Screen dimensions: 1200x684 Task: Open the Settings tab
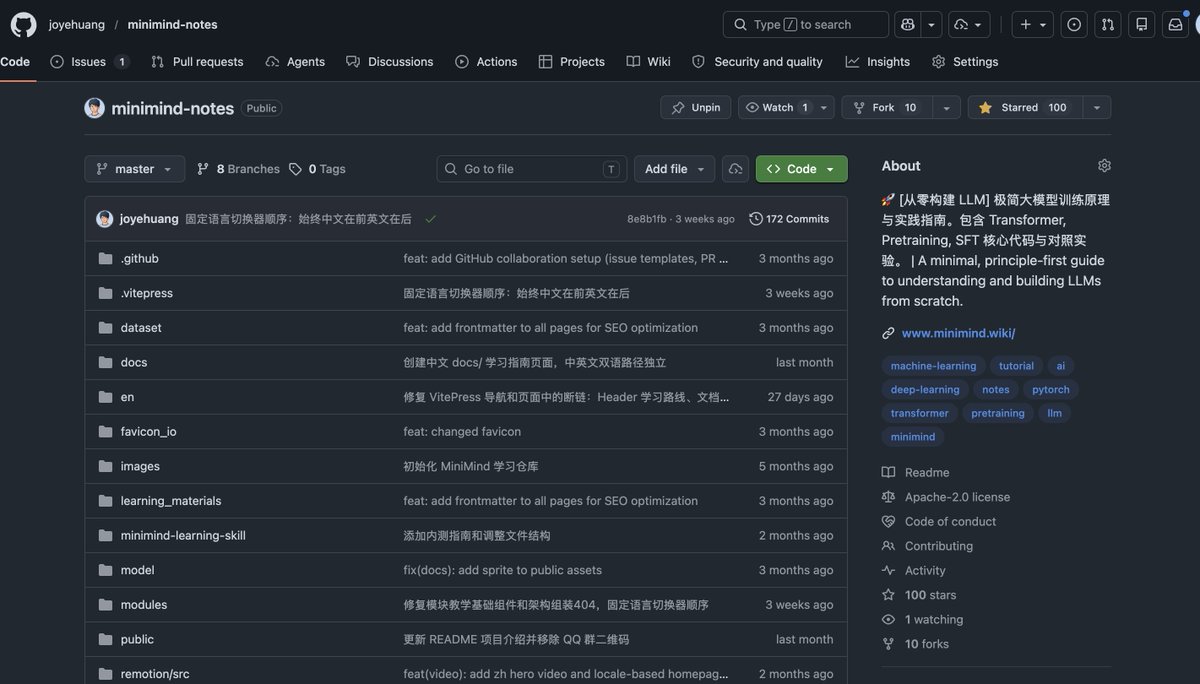click(965, 62)
